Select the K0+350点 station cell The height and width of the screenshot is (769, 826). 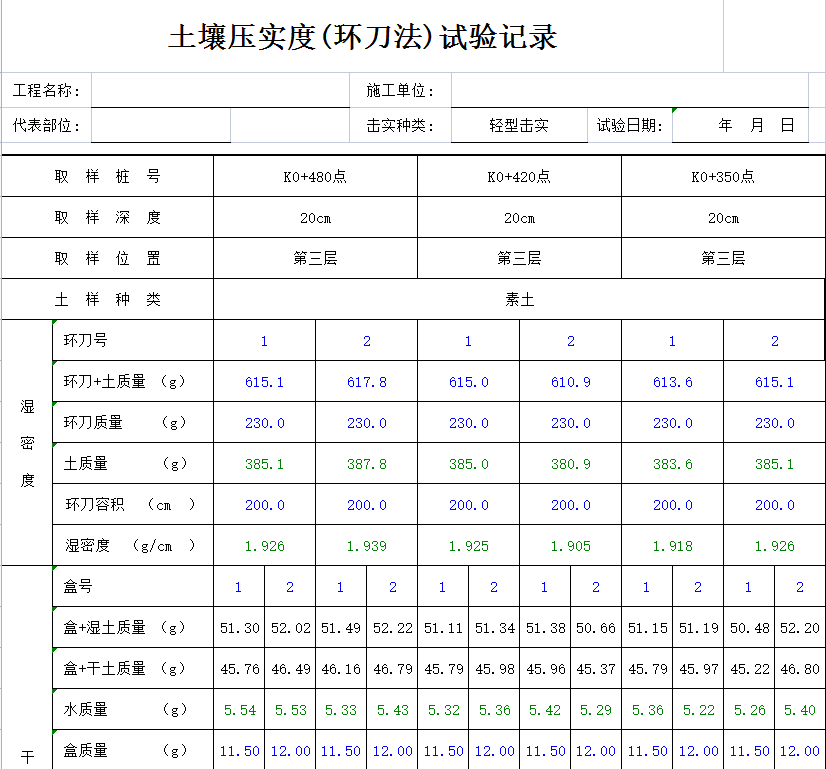[723, 177]
